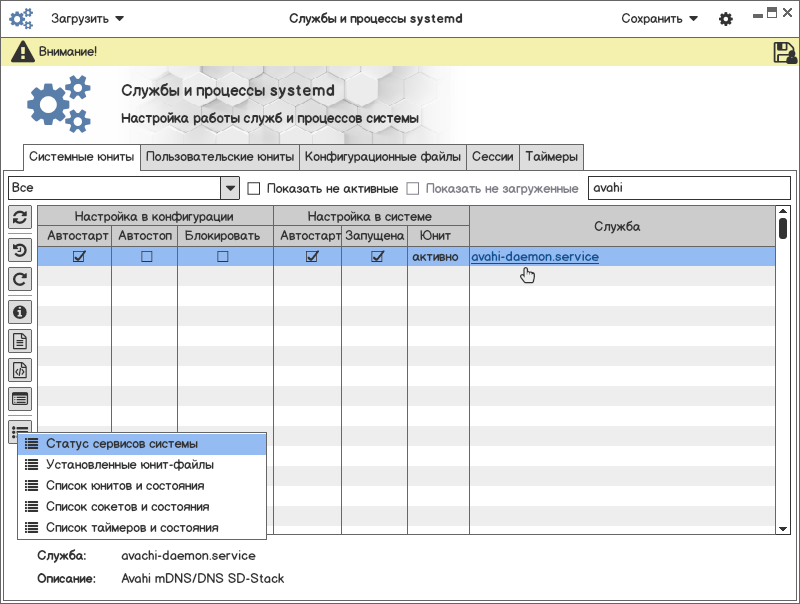Click the search field containing 'avahi'
The height and width of the screenshot is (604, 800).
pos(688,188)
